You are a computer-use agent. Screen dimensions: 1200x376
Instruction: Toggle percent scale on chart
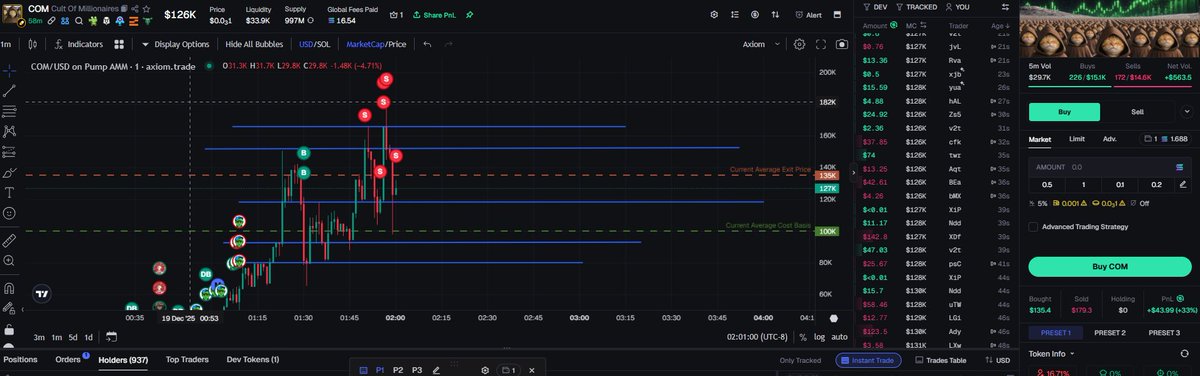tap(804, 338)
